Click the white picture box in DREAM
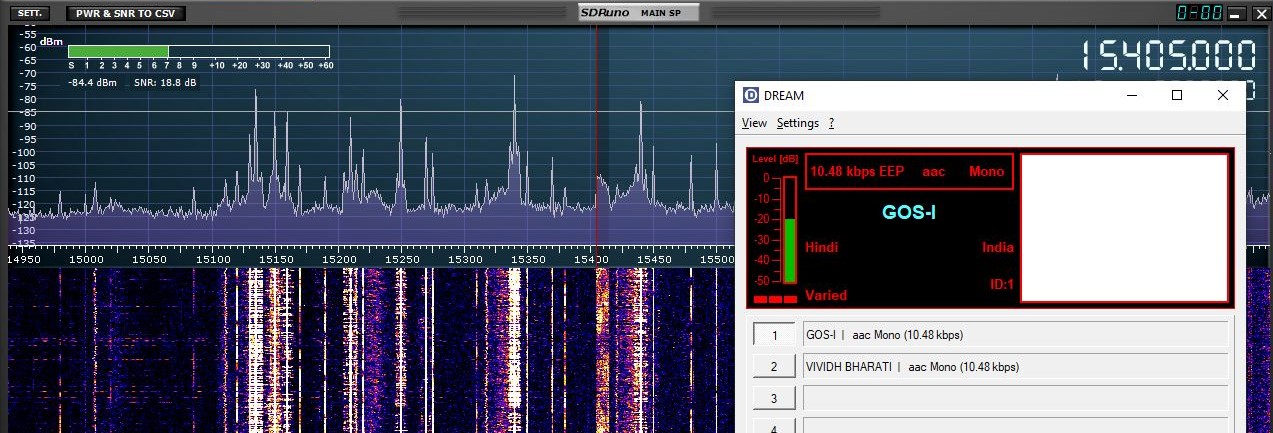Image resolution: width=1273 pixels, height=433 pixels. point(1124,228)
